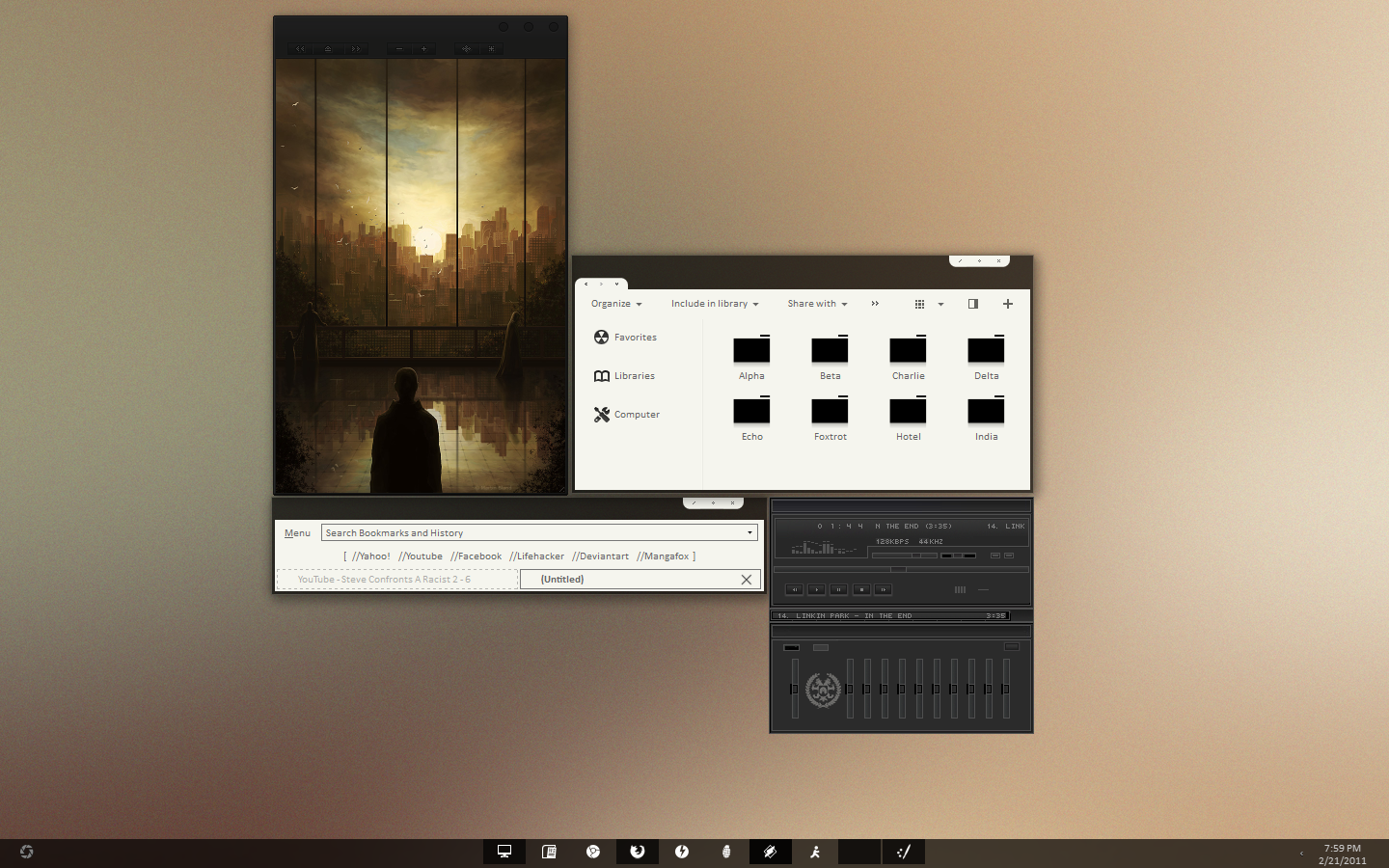This screenshot has width=1389, height=868.
Task: Adjust the music player volume slider
Action: pos(905,556)
